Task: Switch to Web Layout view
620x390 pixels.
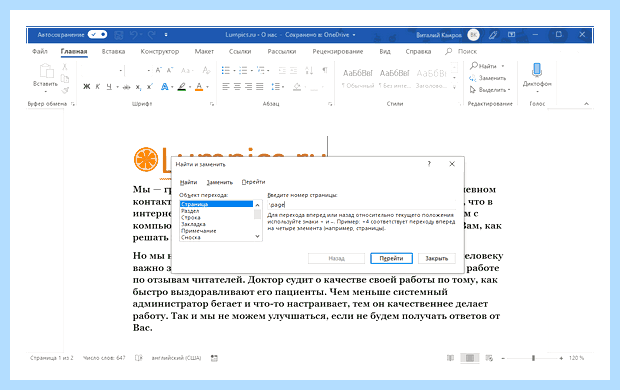Action: tap(489, 358)
